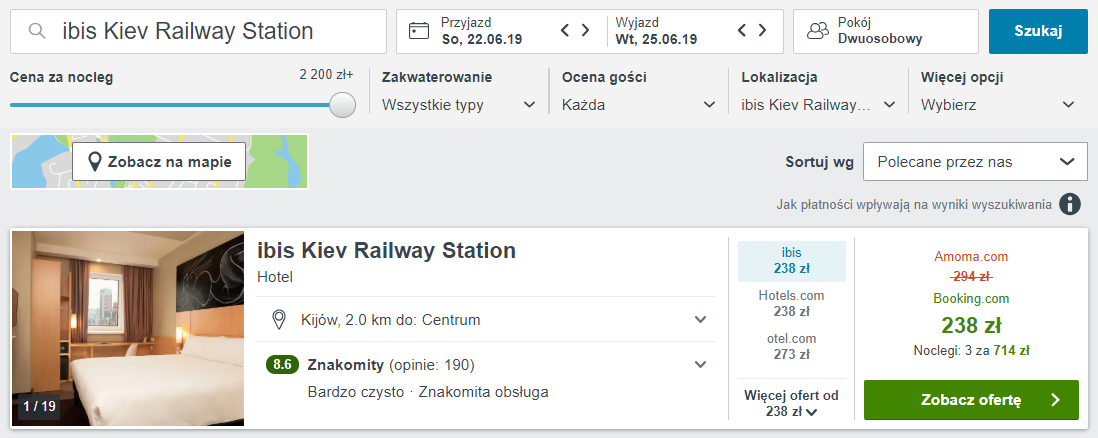Viewport: 1098px width, 438px height.
Task: Go to previous arrival date arrow
Action: point(566,31)
